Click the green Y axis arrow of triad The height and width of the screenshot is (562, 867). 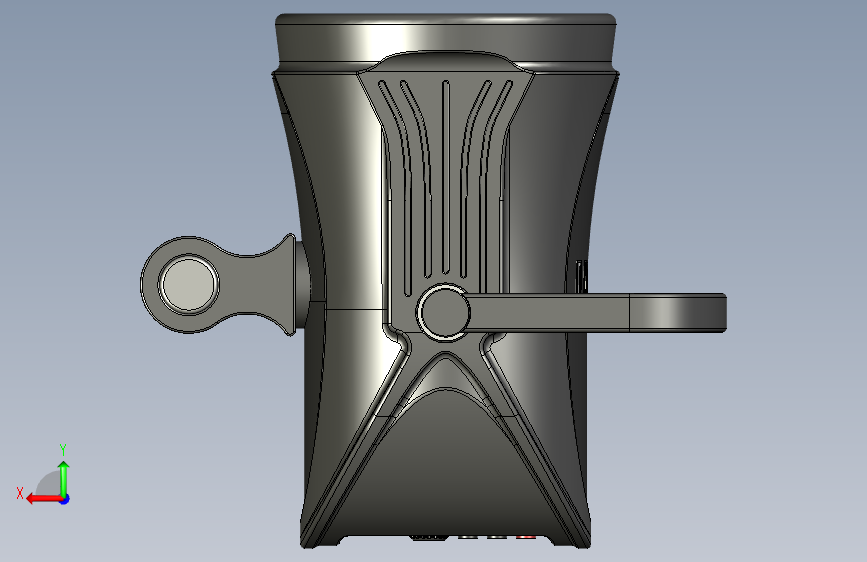[64, 478]
